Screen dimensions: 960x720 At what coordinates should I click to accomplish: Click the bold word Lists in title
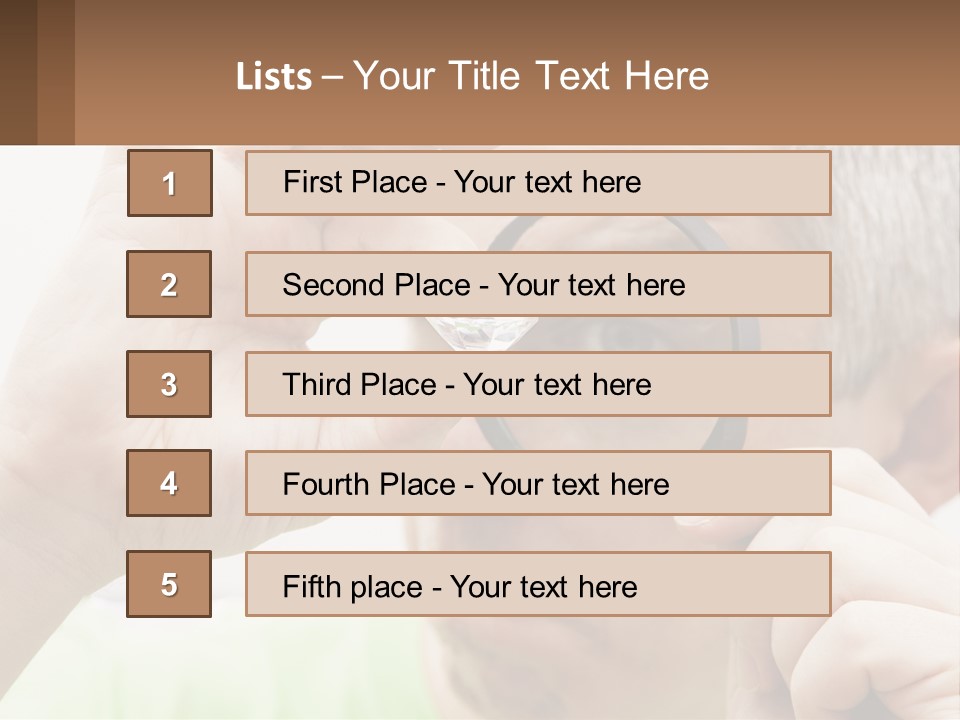tap(273, 77)
